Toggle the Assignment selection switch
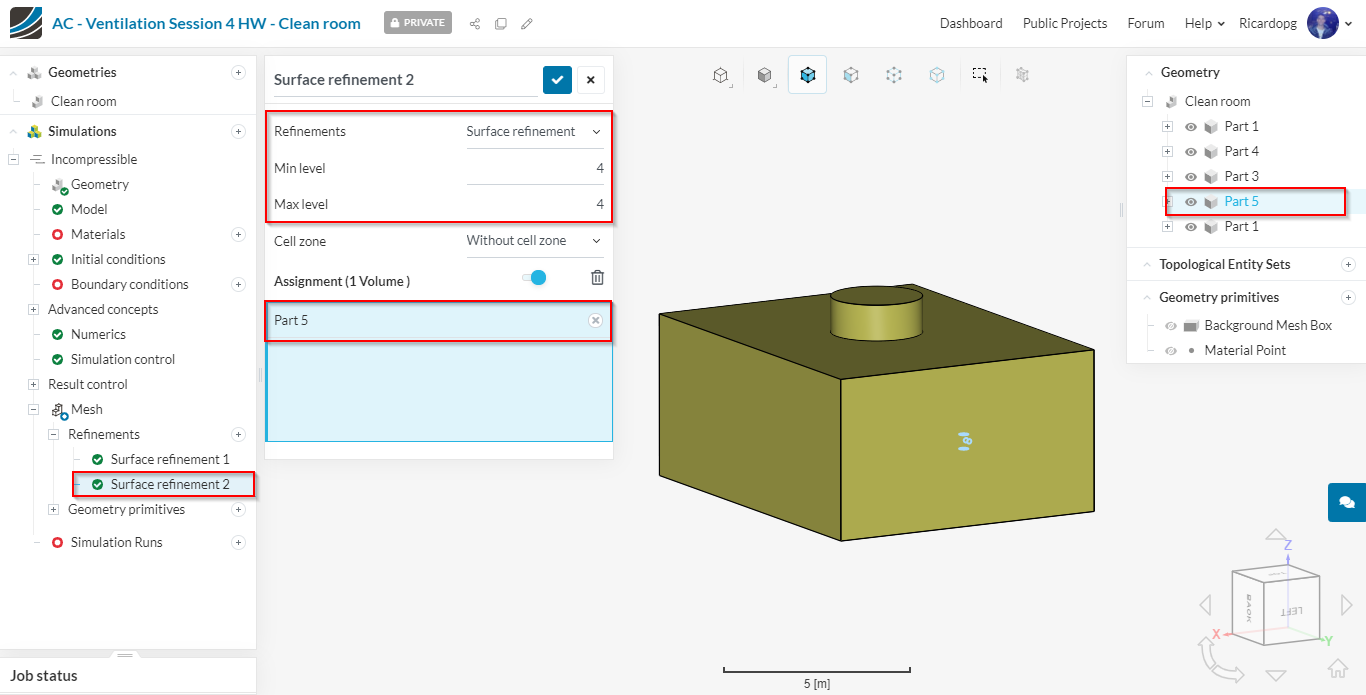Screen dimensions: 1366x695 (x=535, y=278)
